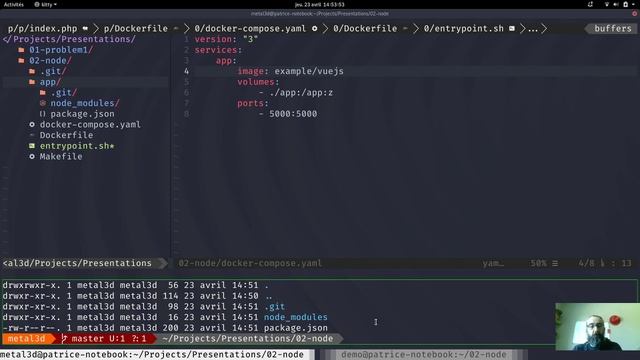Collapse the /Projects/Presentations/ root node
The width and height of the screenshot is (640, 360).
point(69,39)
